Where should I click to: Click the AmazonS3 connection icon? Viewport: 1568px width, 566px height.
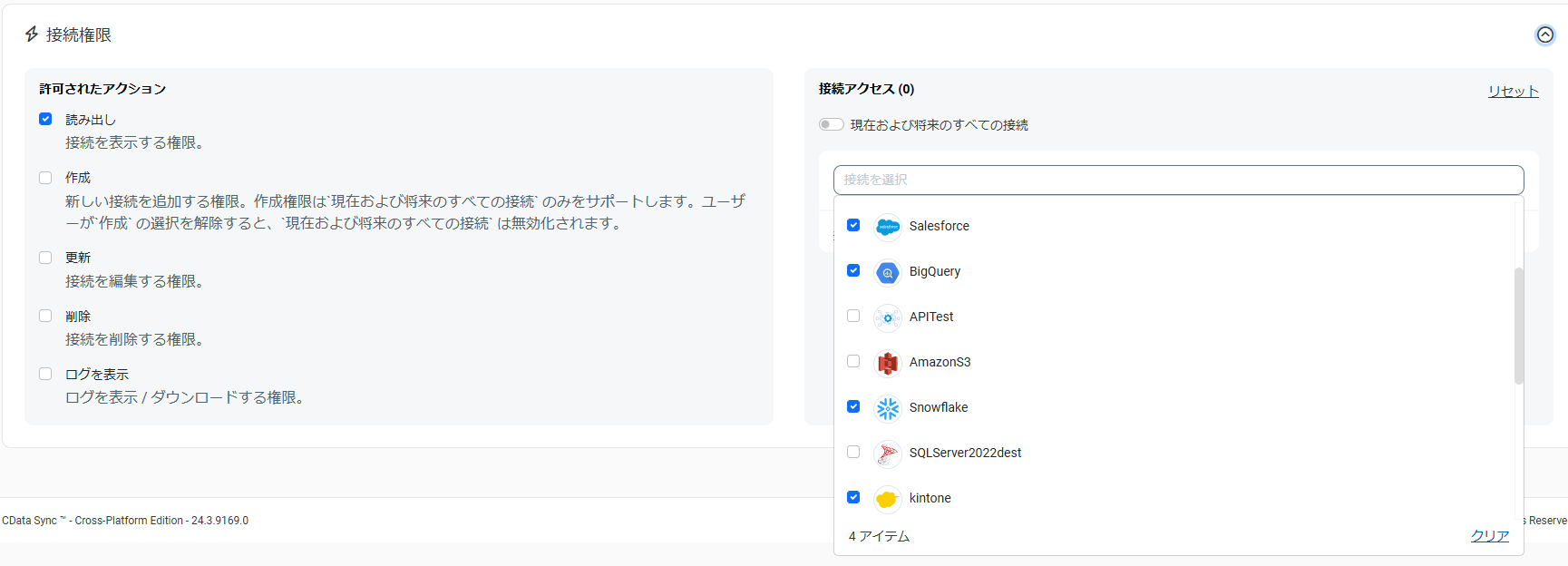pyautogui.click(x=887, y=363)
